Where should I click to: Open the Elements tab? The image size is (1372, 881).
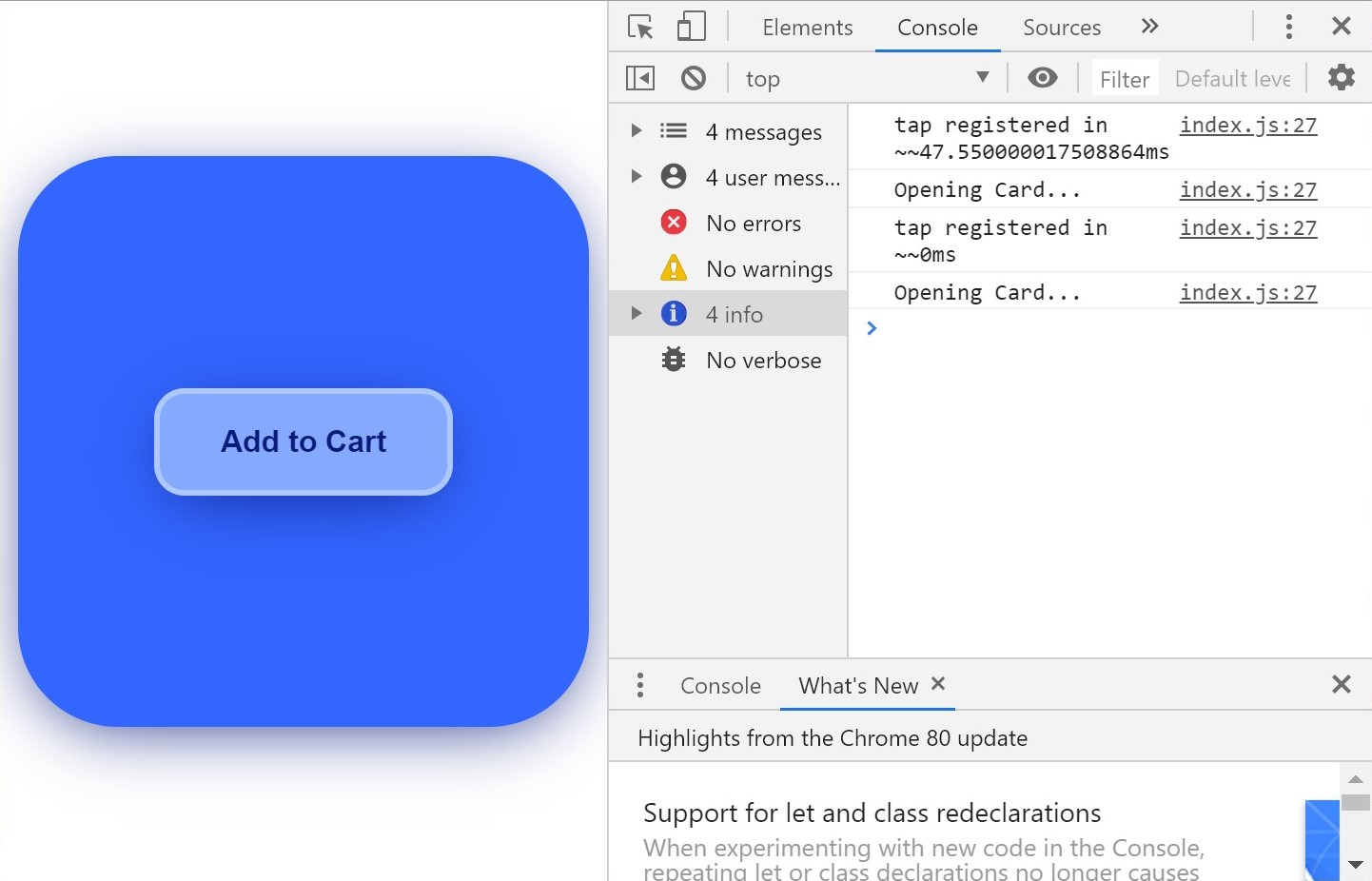808,28
